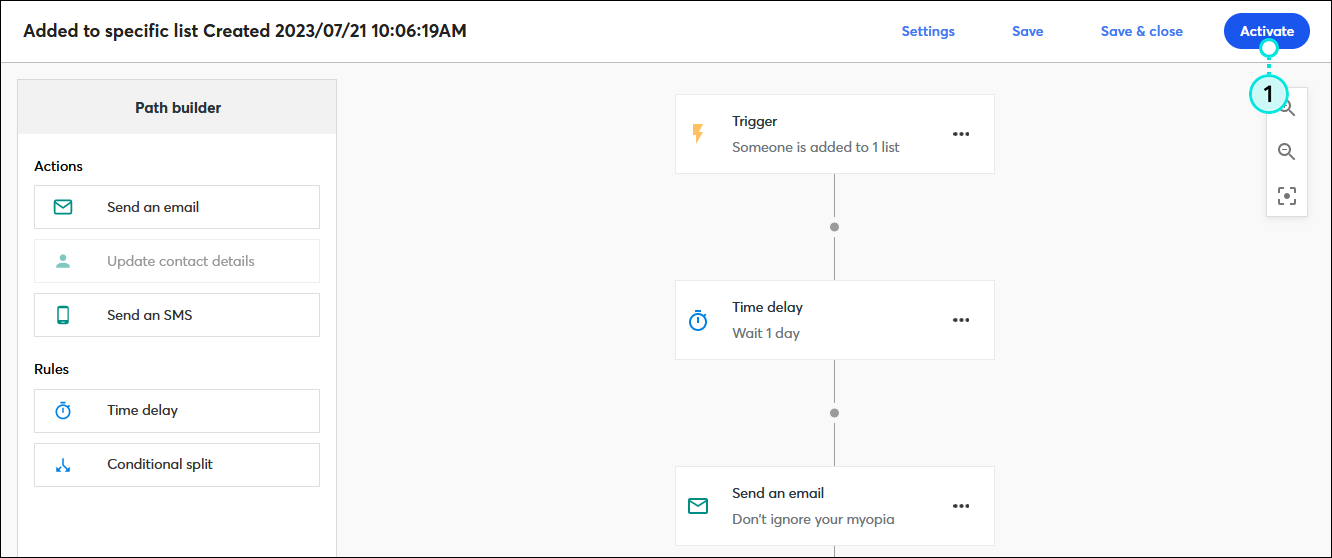Add Conditional split rule

[177, 464]
